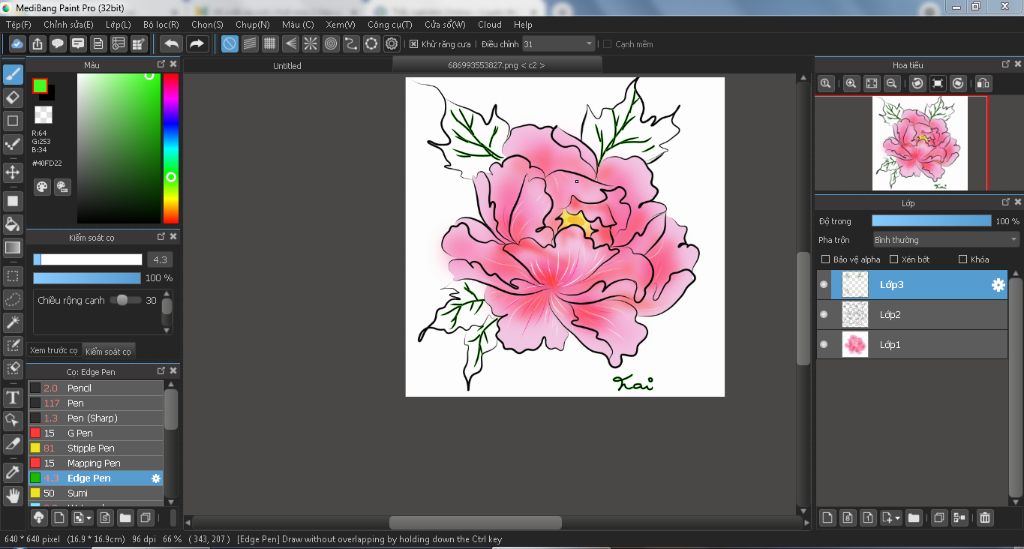Undock the Lớp layer panel

click(x=1006, y=202)
